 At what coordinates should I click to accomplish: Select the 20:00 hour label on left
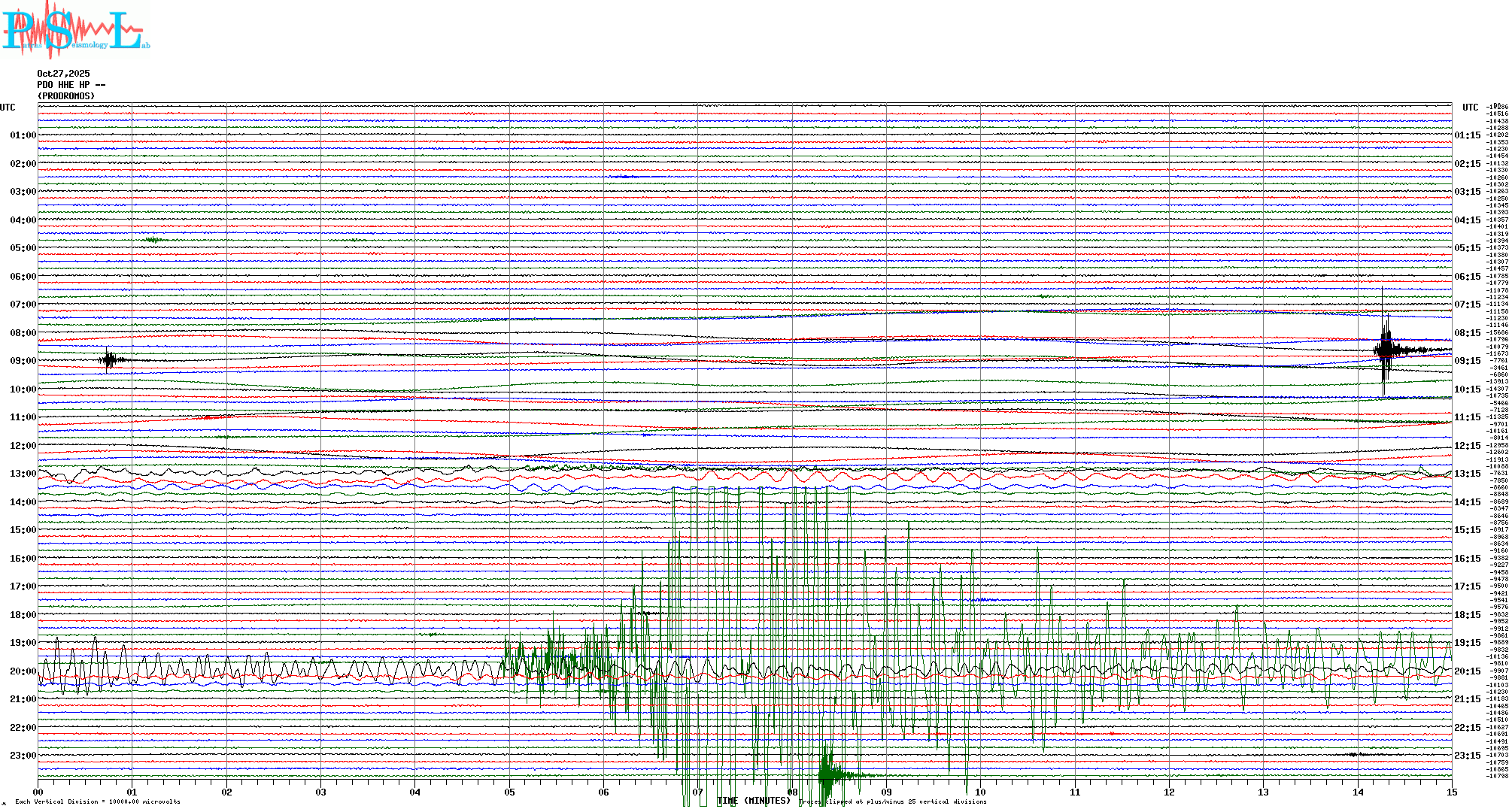tap(23, 671)
